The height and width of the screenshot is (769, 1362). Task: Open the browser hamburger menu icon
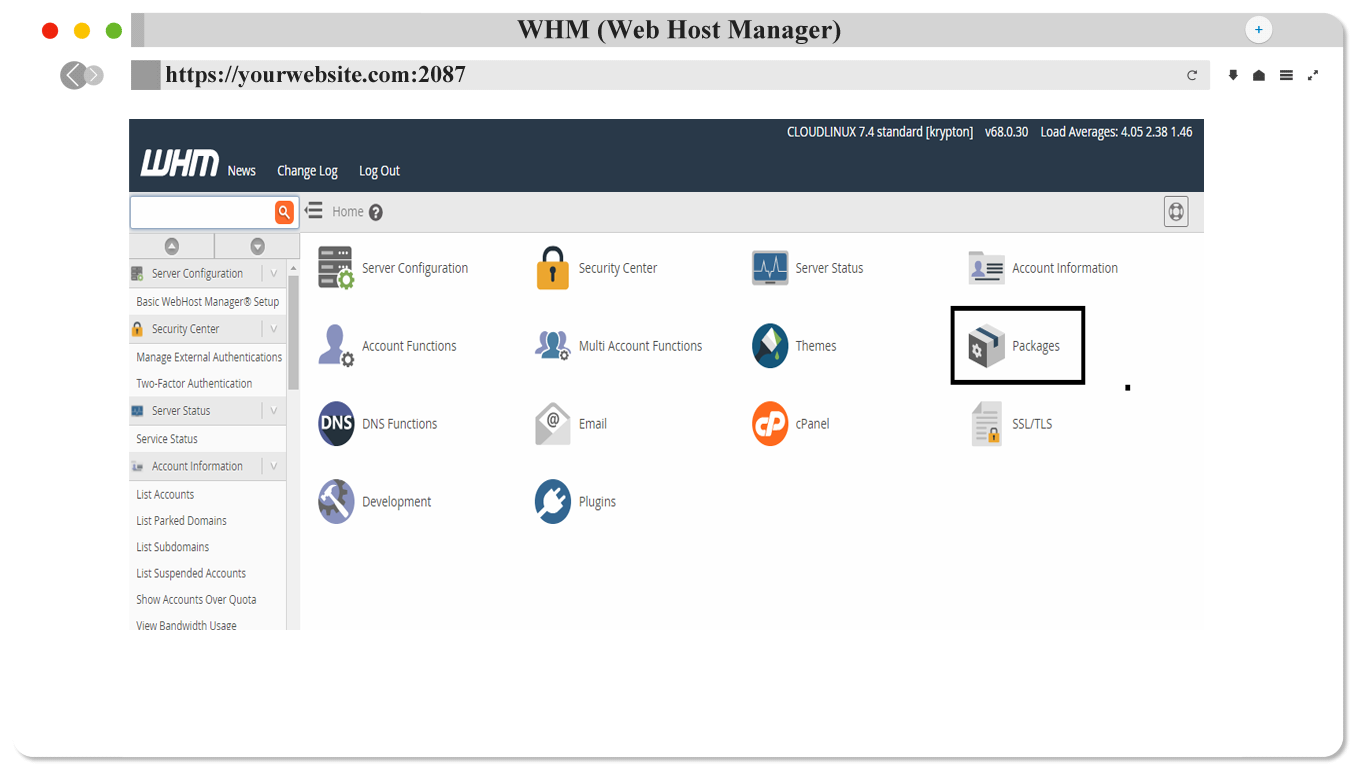pyautogui.click(x=1286, y=75)
